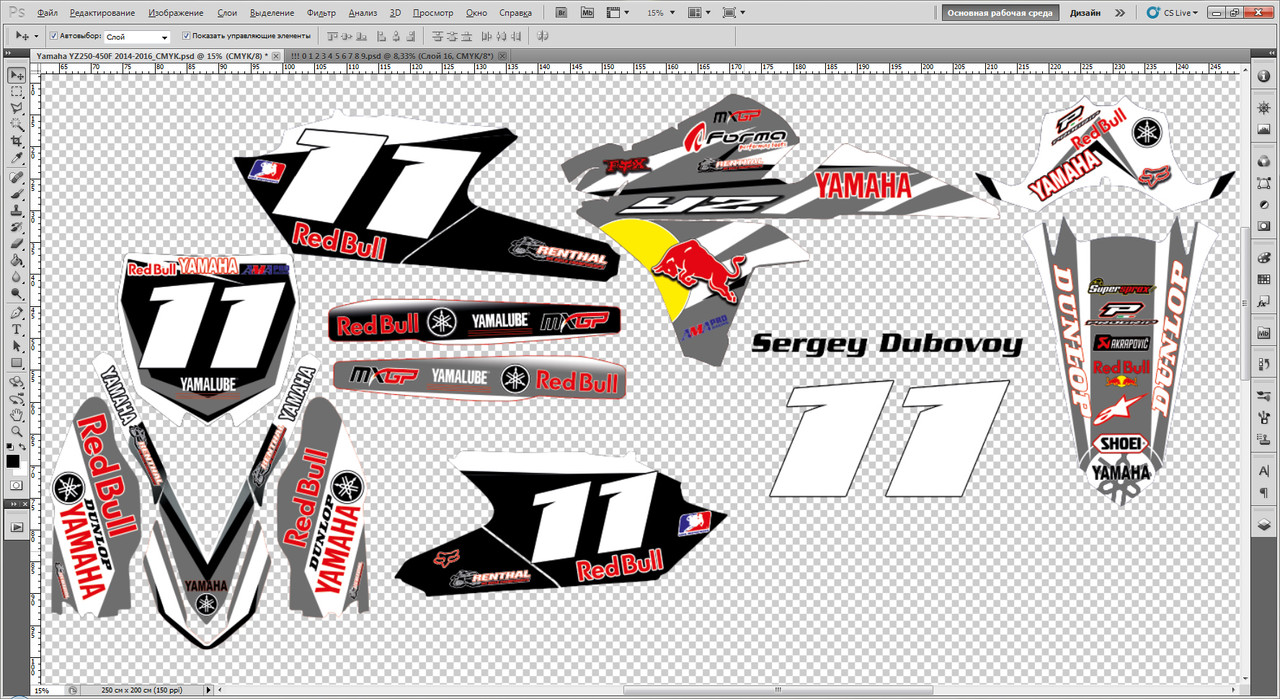Select the Horizontal Type tool
The image size is (1280, 699).
[17, 330]
